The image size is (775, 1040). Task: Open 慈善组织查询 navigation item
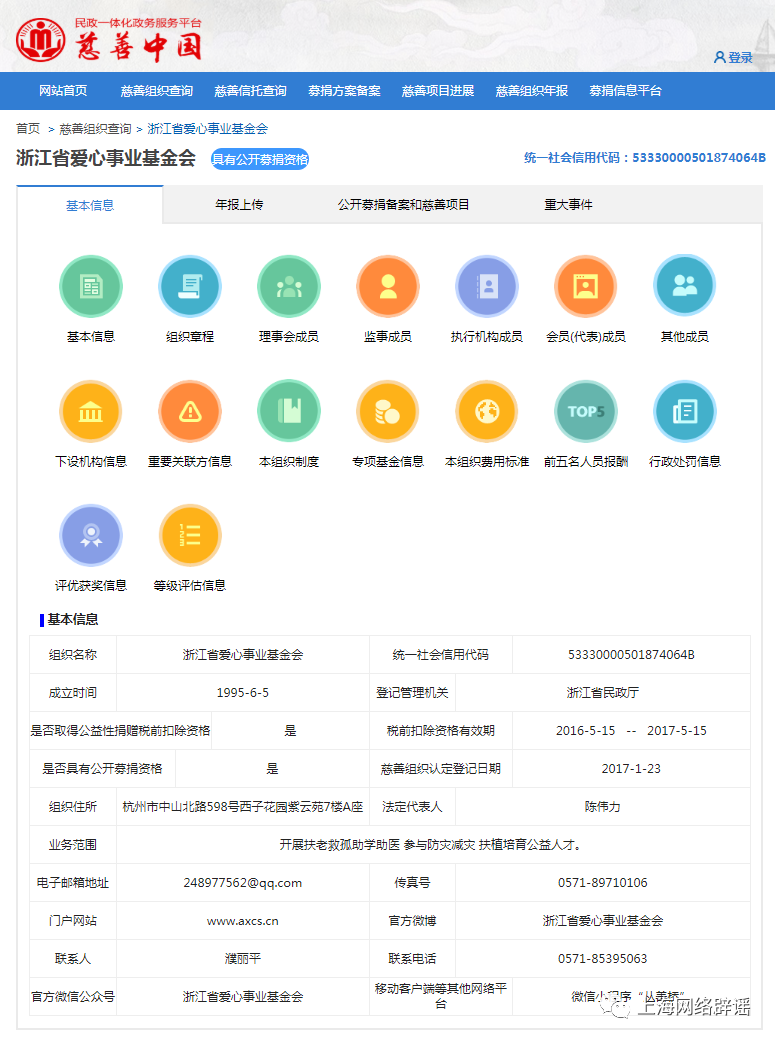(157, 91)
